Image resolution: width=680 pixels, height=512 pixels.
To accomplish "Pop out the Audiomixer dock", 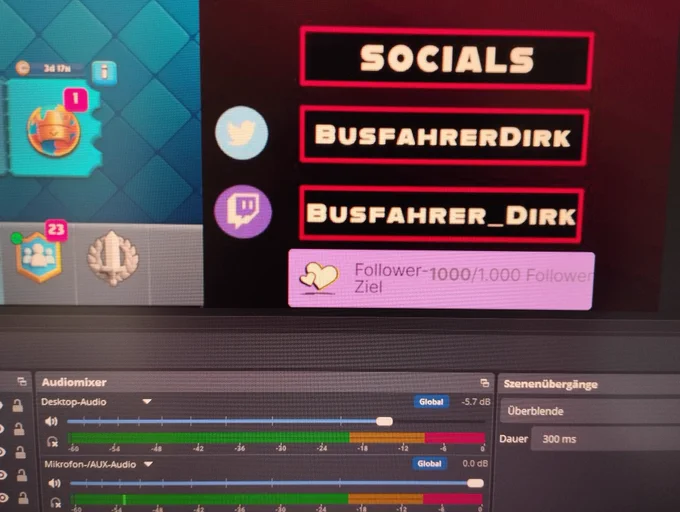I will click(x=484, y=383).
